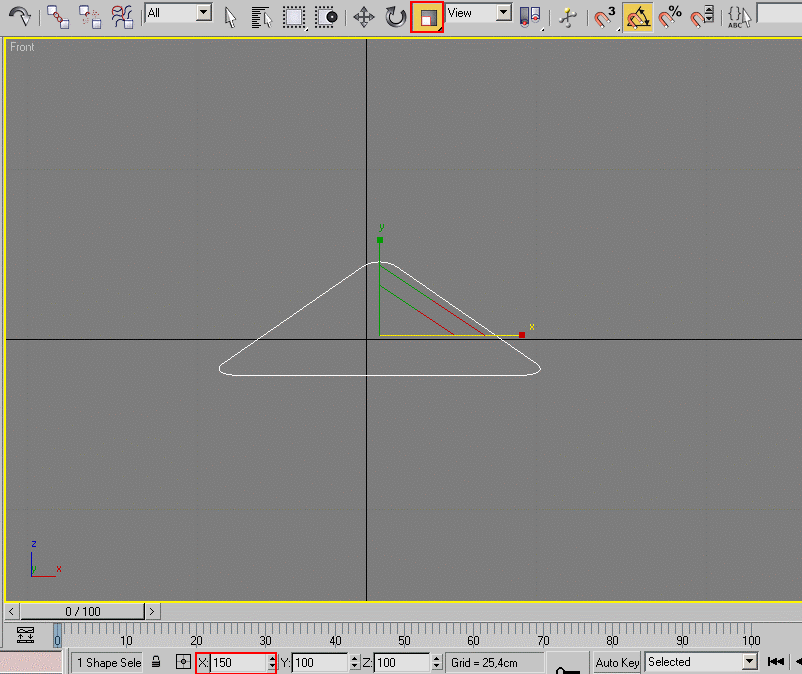Open the Mini Curve Editor icon
The image size is (802, 674).
25,635
